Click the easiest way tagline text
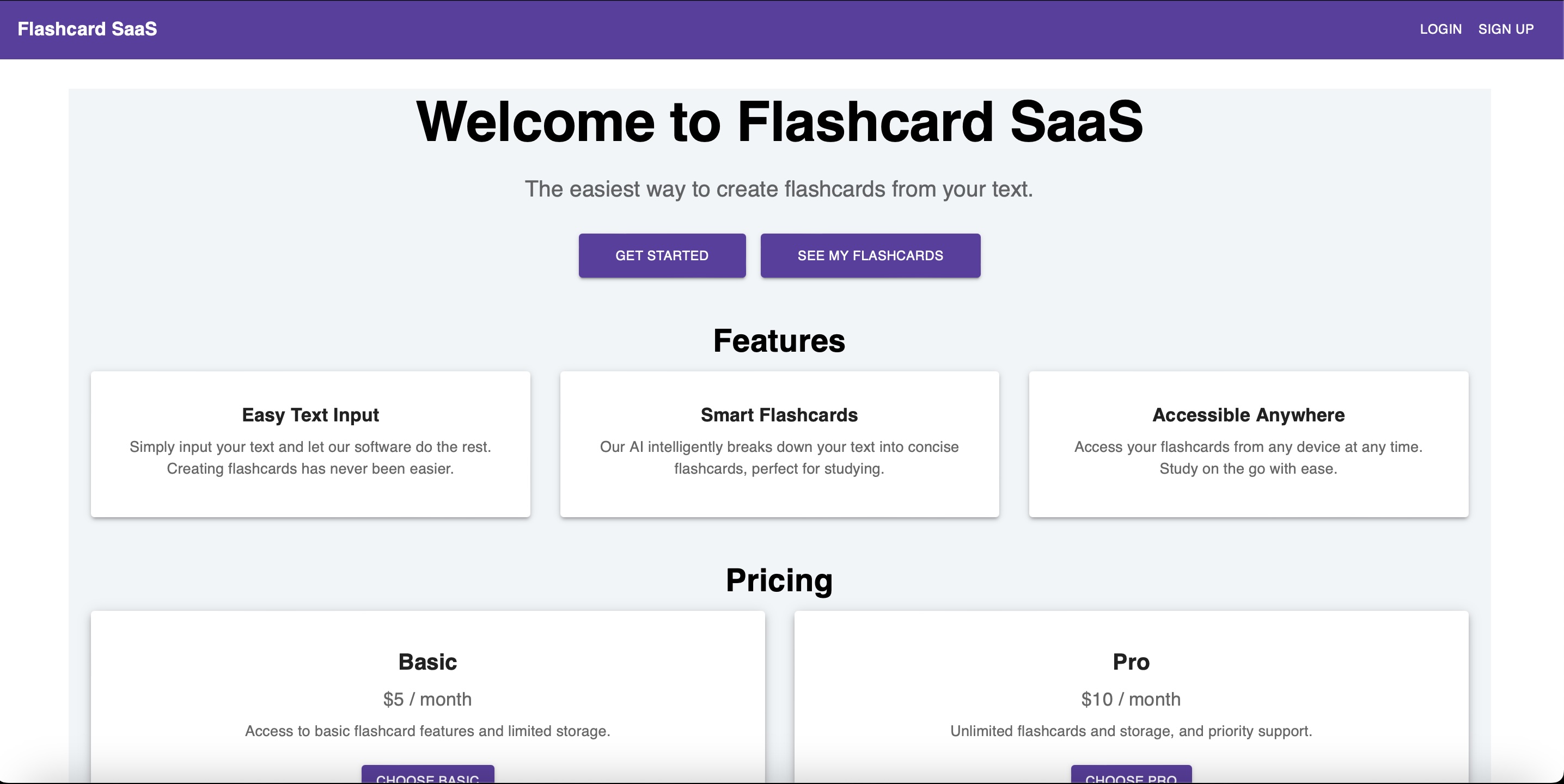This screenshot has height=784, width=1564. point(779,189)
